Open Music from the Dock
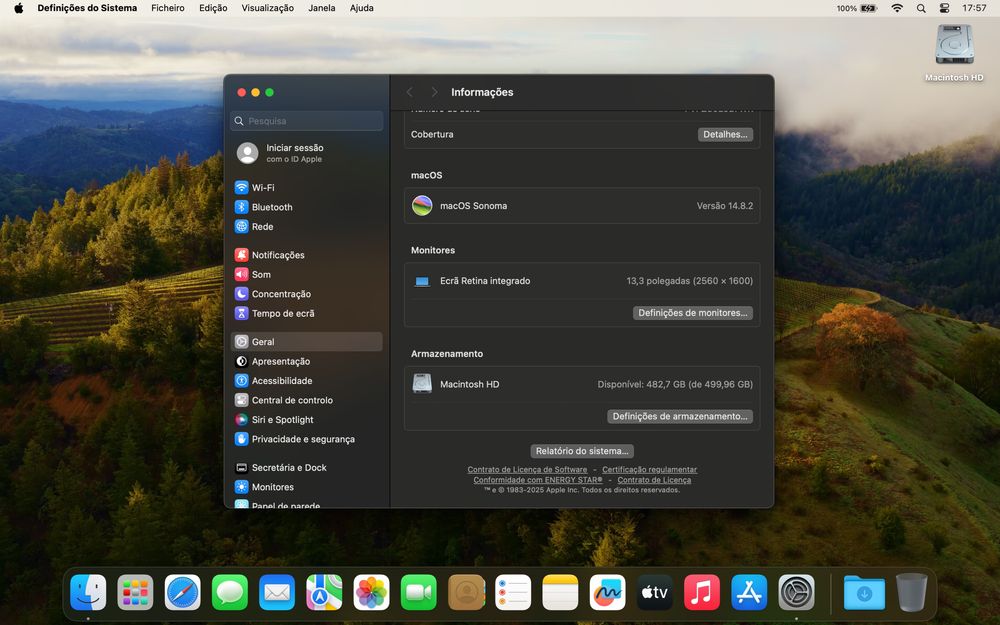1000x625 pixels. pos(702,592)
